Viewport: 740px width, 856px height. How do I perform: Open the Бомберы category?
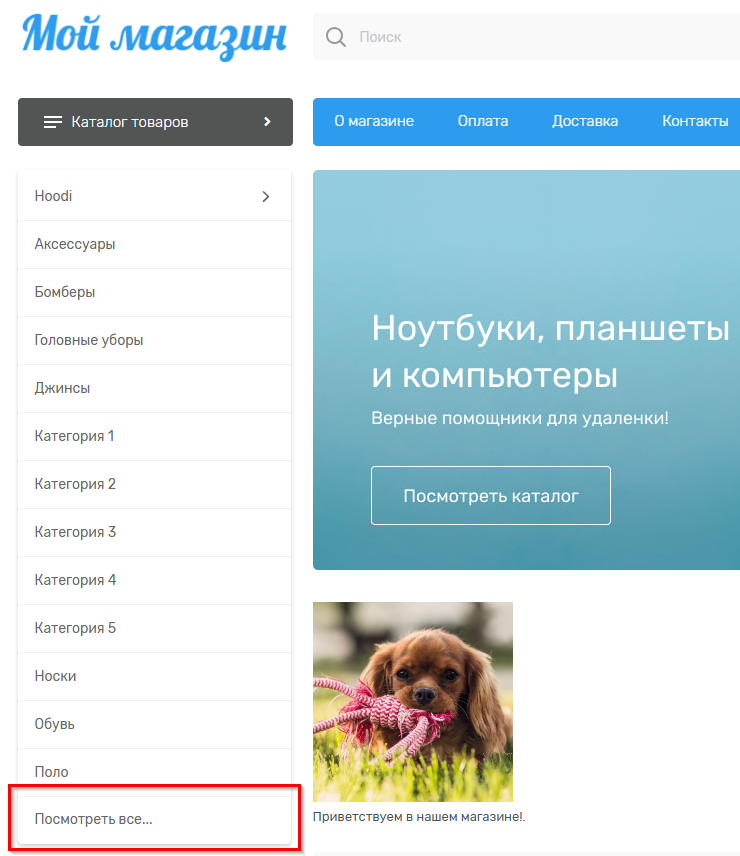(x=65, y=292)
